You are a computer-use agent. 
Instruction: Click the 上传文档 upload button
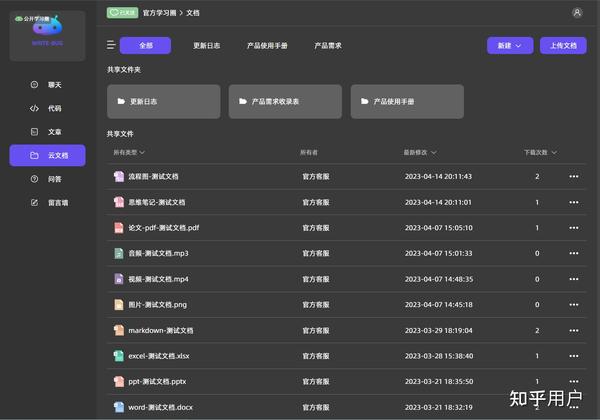click(563, 46)
